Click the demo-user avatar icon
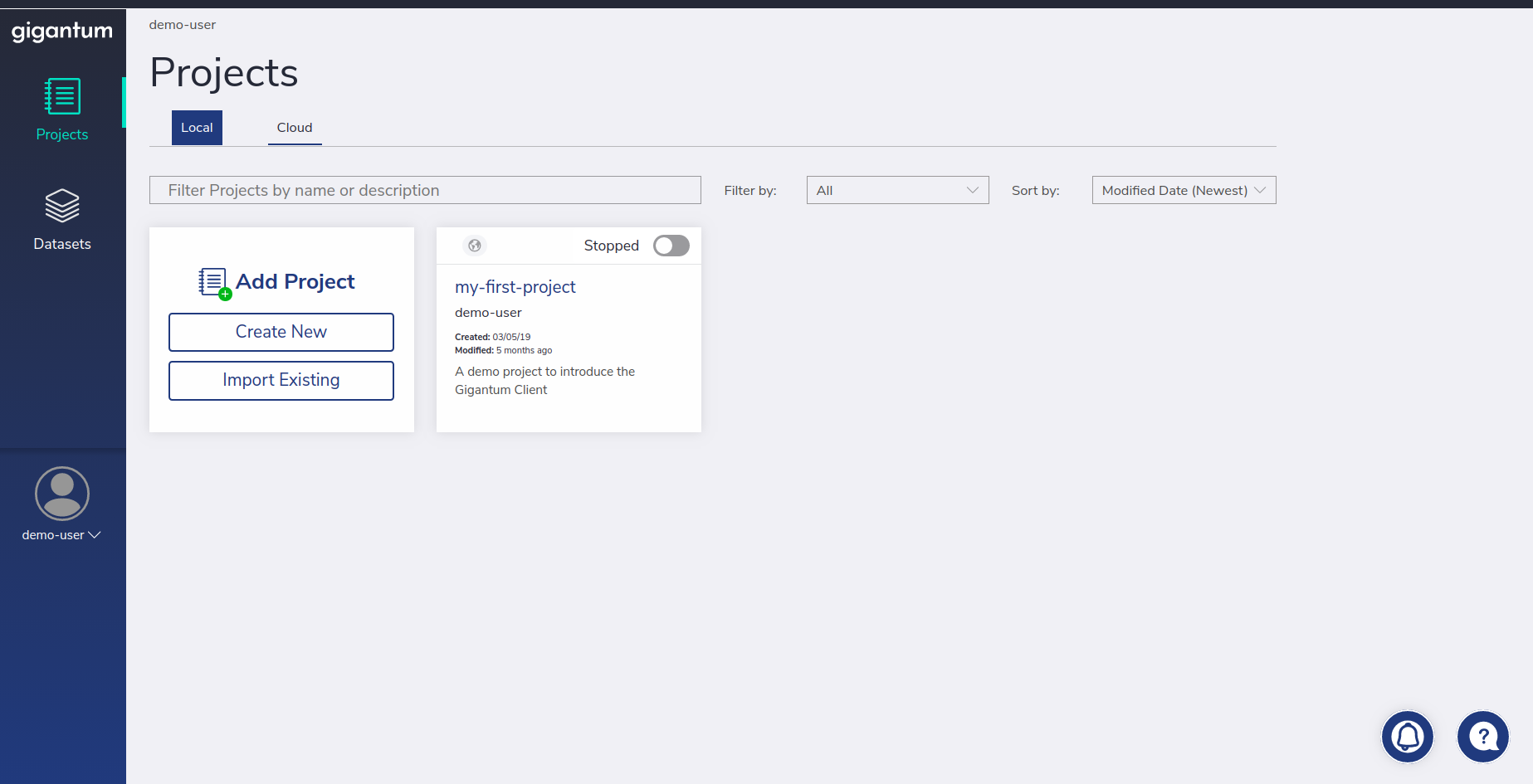1533x784 pixels. click(62, 494)
